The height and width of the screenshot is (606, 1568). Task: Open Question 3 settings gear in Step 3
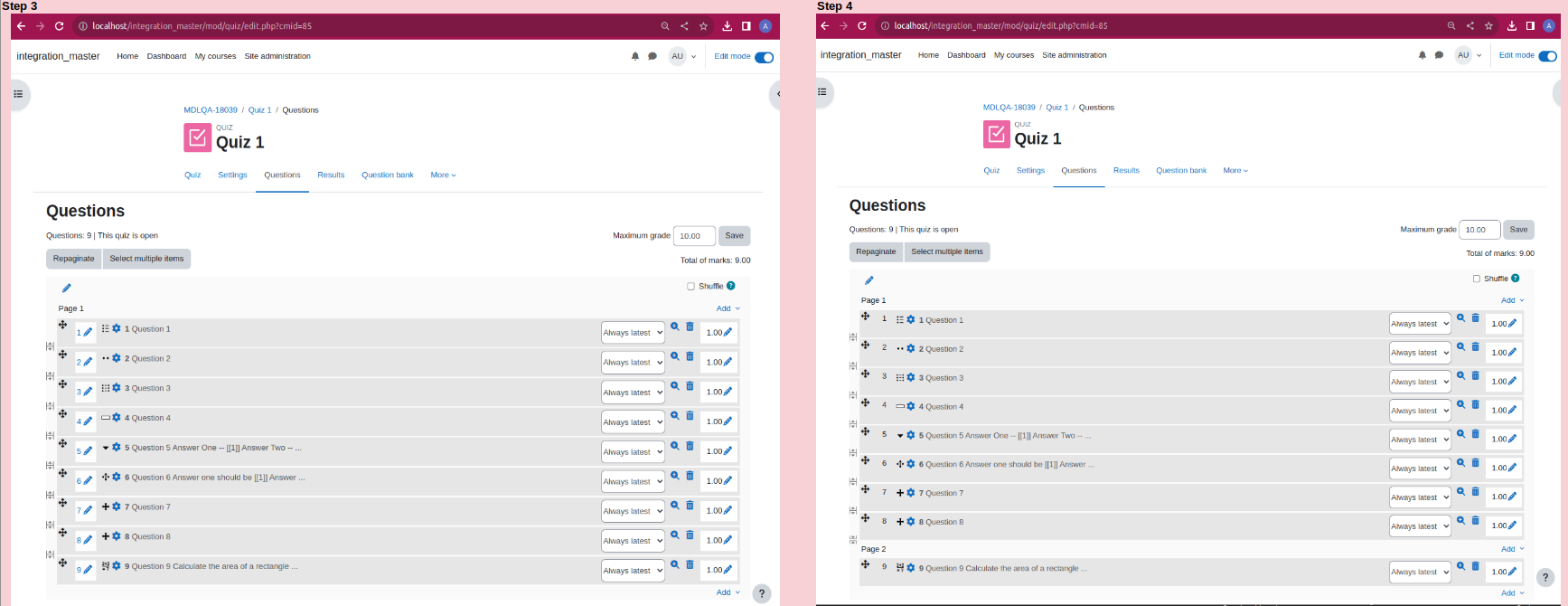pyautogui.click(x=117, y=388)
